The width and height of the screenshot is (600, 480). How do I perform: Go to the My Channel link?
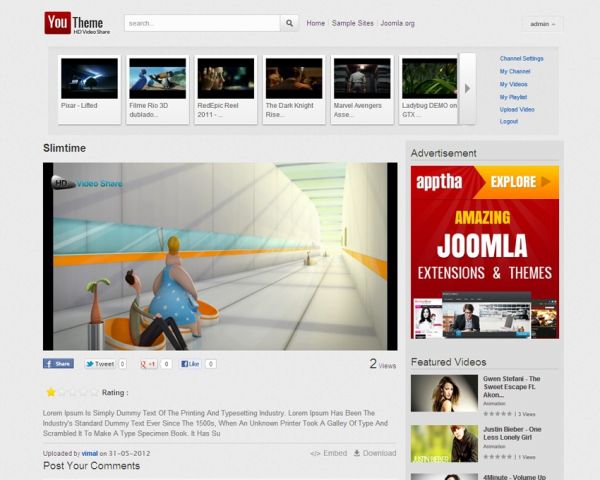[x=515, y=72]
